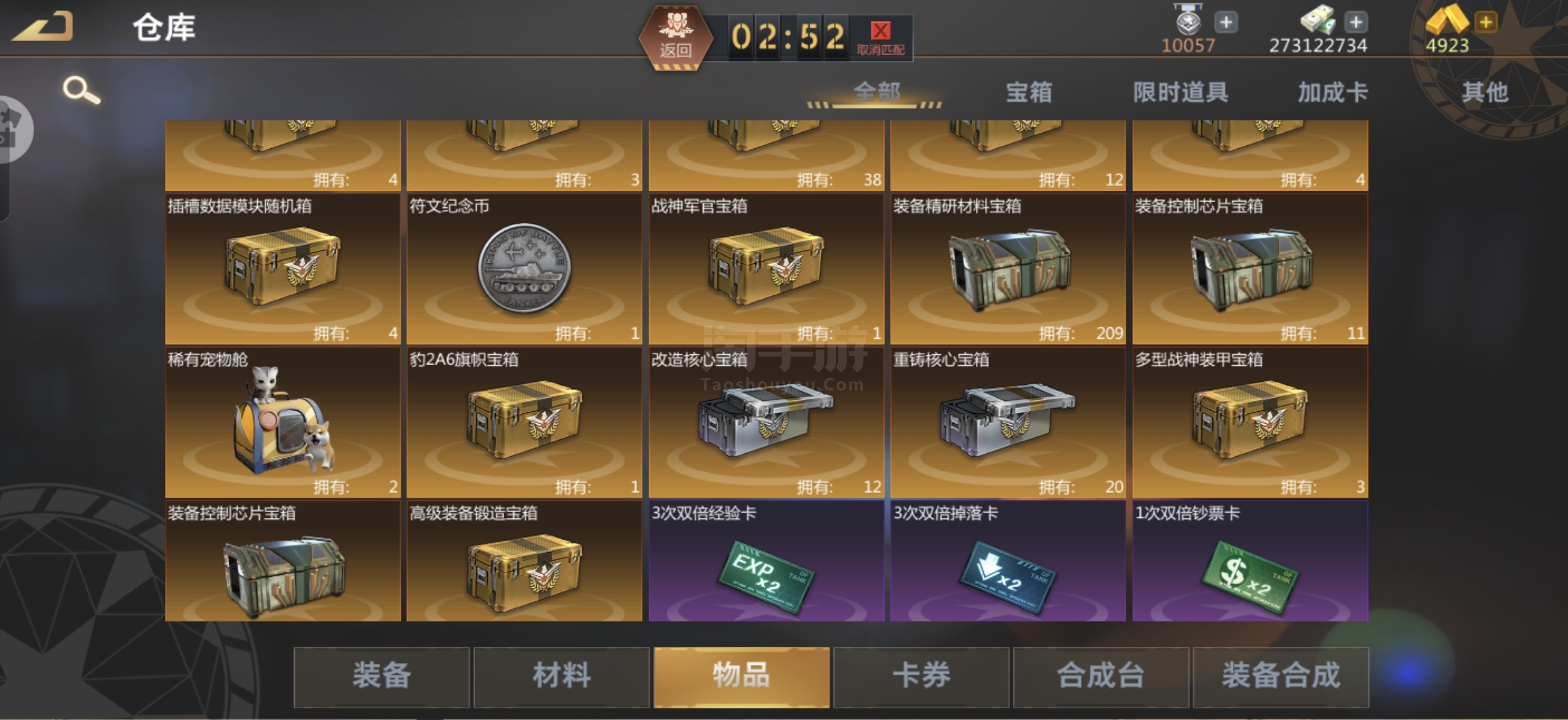Click the 返回 hexagon matchmaking icon
The image size is (1568, 720).
675,37
